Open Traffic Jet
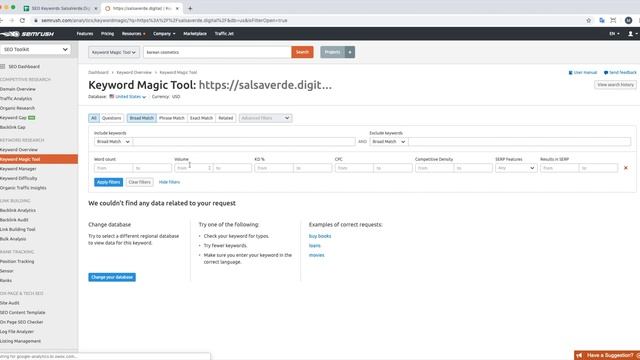This screenshot has height=360, width=640. (x=224, y=34)
